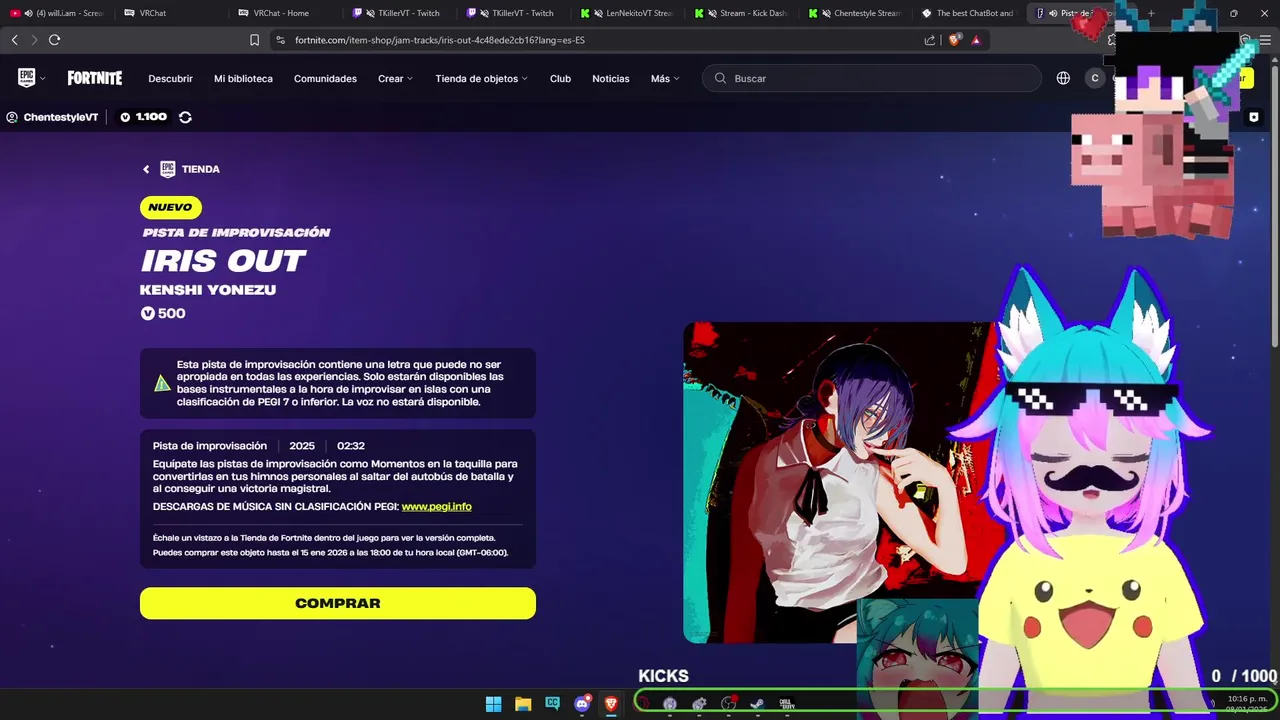The image size is (1280, 720).
Task: Click the KENSHI YONEZU artist name
Action: 208,290
